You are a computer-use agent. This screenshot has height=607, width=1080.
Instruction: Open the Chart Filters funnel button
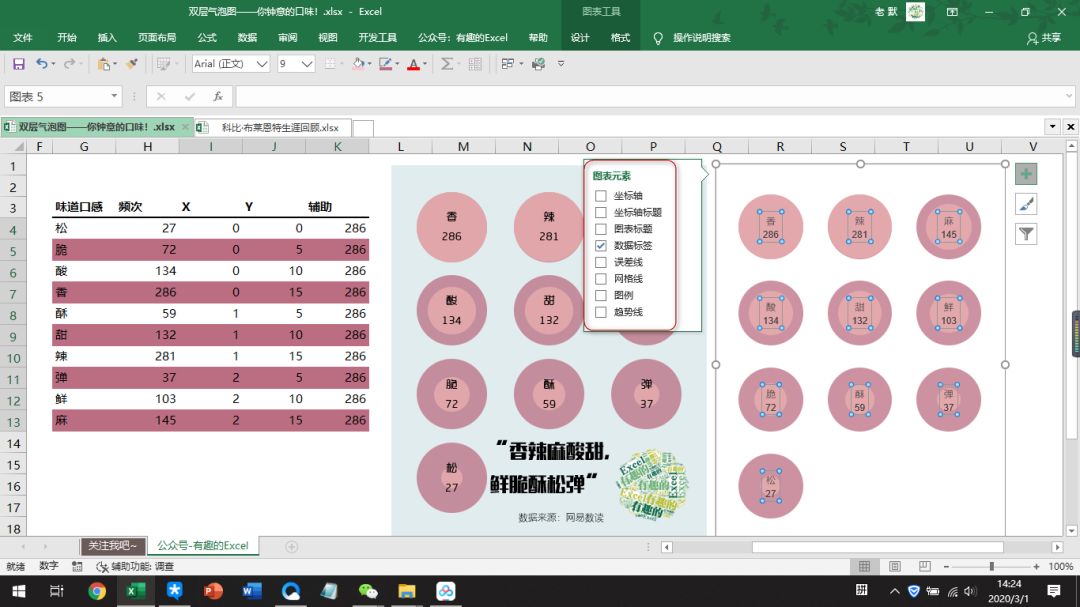coord(1026,234)
